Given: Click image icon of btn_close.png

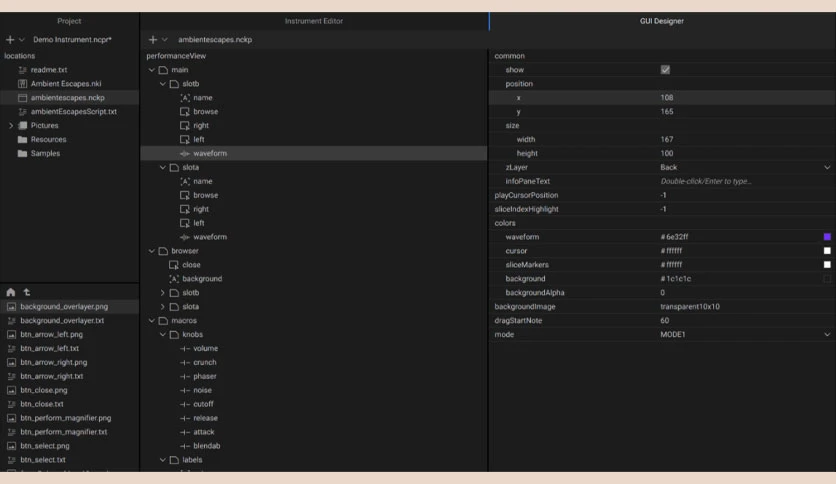Looking at the screenshot, I should pyautogui.click(x=11, y=390).
